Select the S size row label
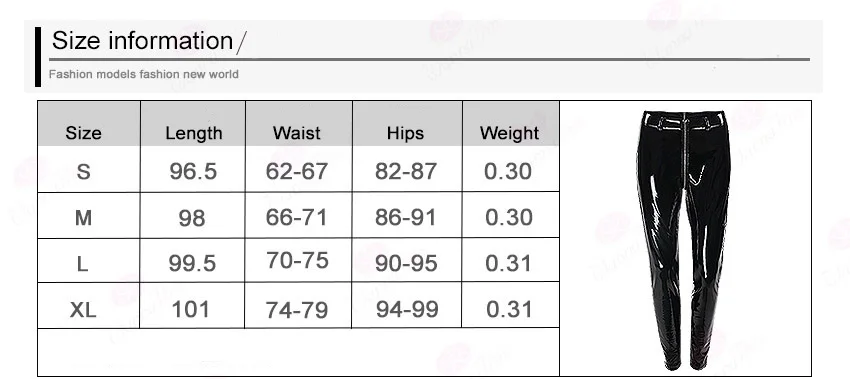Viewport: 850px width, 379px height. (83, 171)
